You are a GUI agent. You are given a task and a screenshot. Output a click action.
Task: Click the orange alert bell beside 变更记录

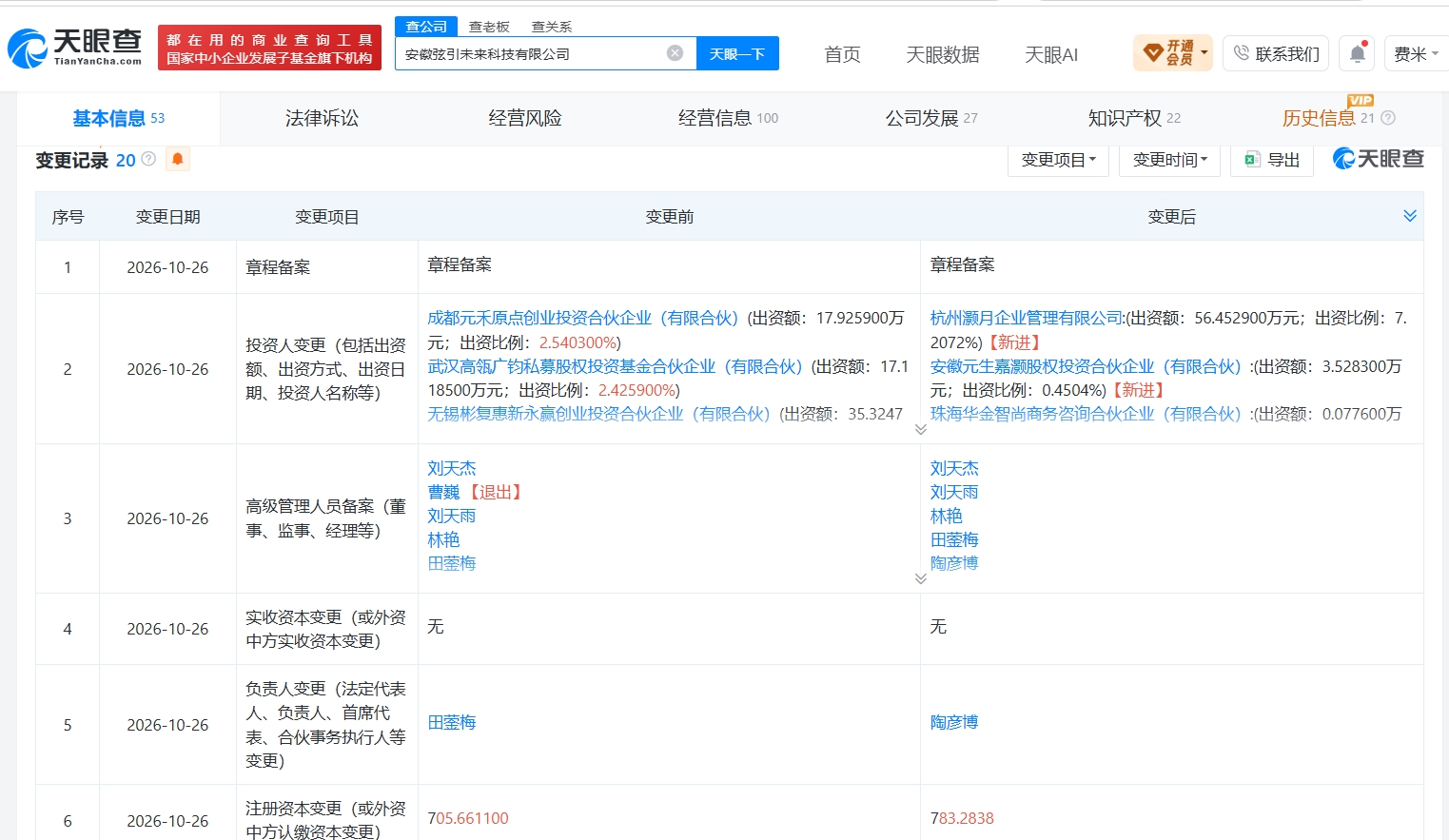click(178, 159)
